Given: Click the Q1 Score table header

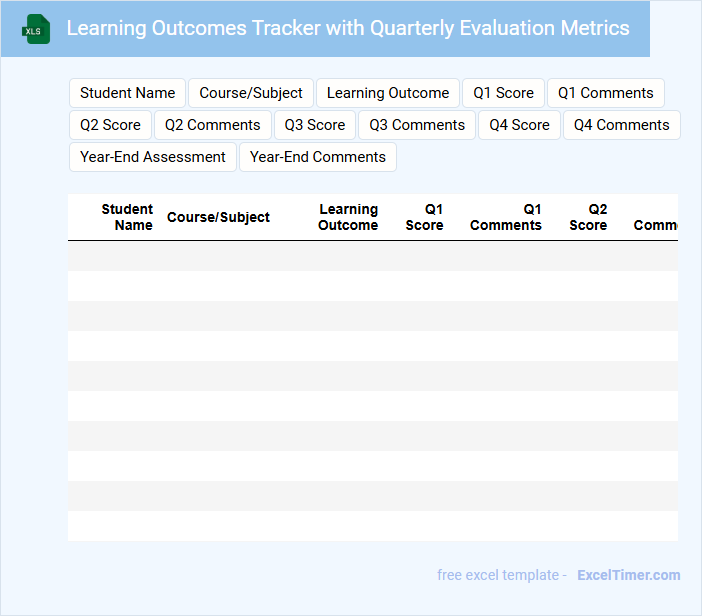Looking at the screenshot, I should 425,217.
